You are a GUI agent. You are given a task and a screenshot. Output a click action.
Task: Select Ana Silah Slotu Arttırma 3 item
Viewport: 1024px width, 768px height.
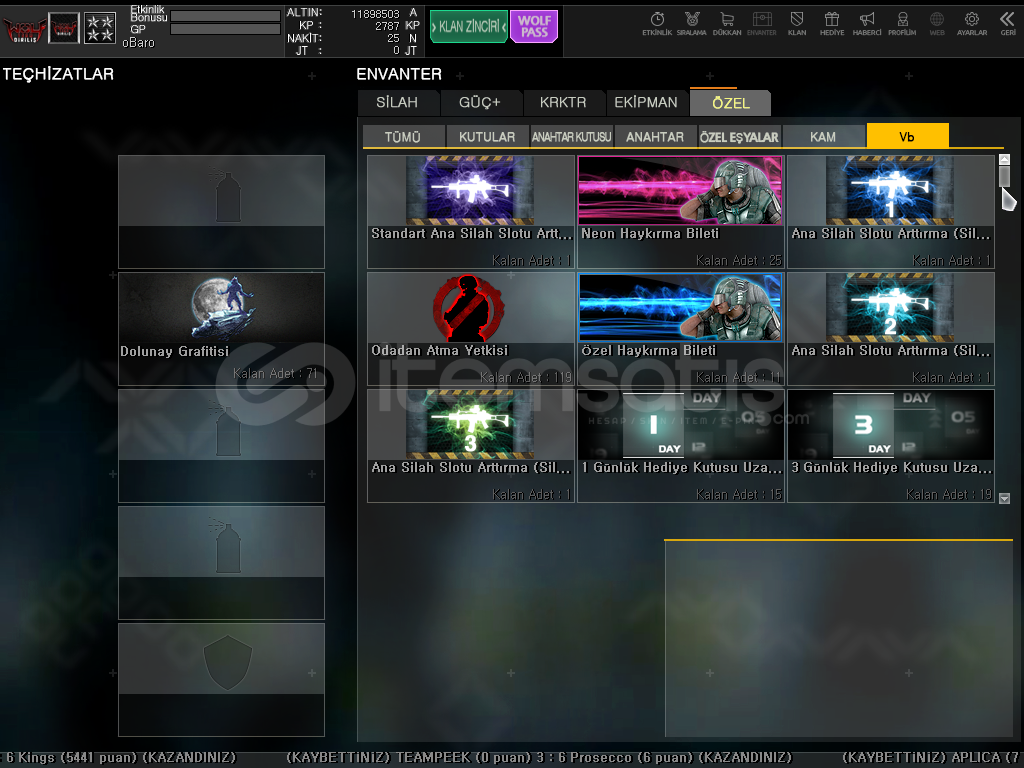470,446
